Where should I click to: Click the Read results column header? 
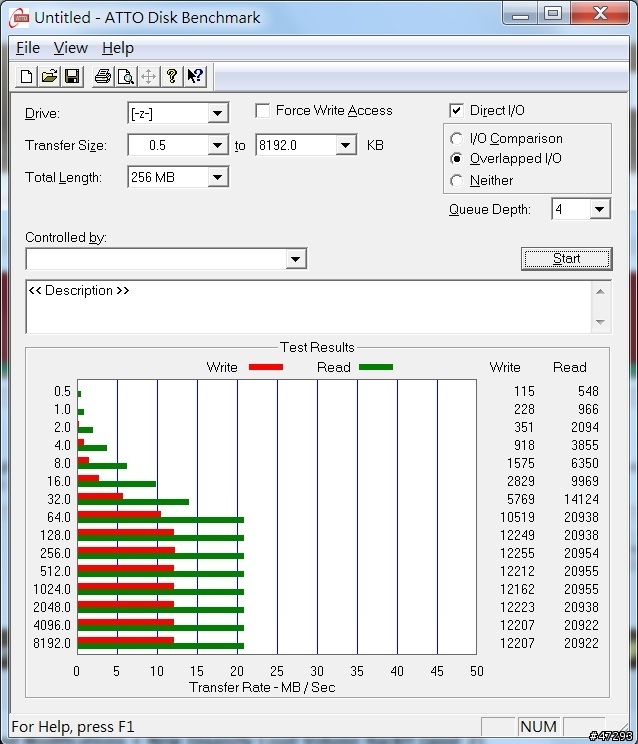click(x=570, y=367)
